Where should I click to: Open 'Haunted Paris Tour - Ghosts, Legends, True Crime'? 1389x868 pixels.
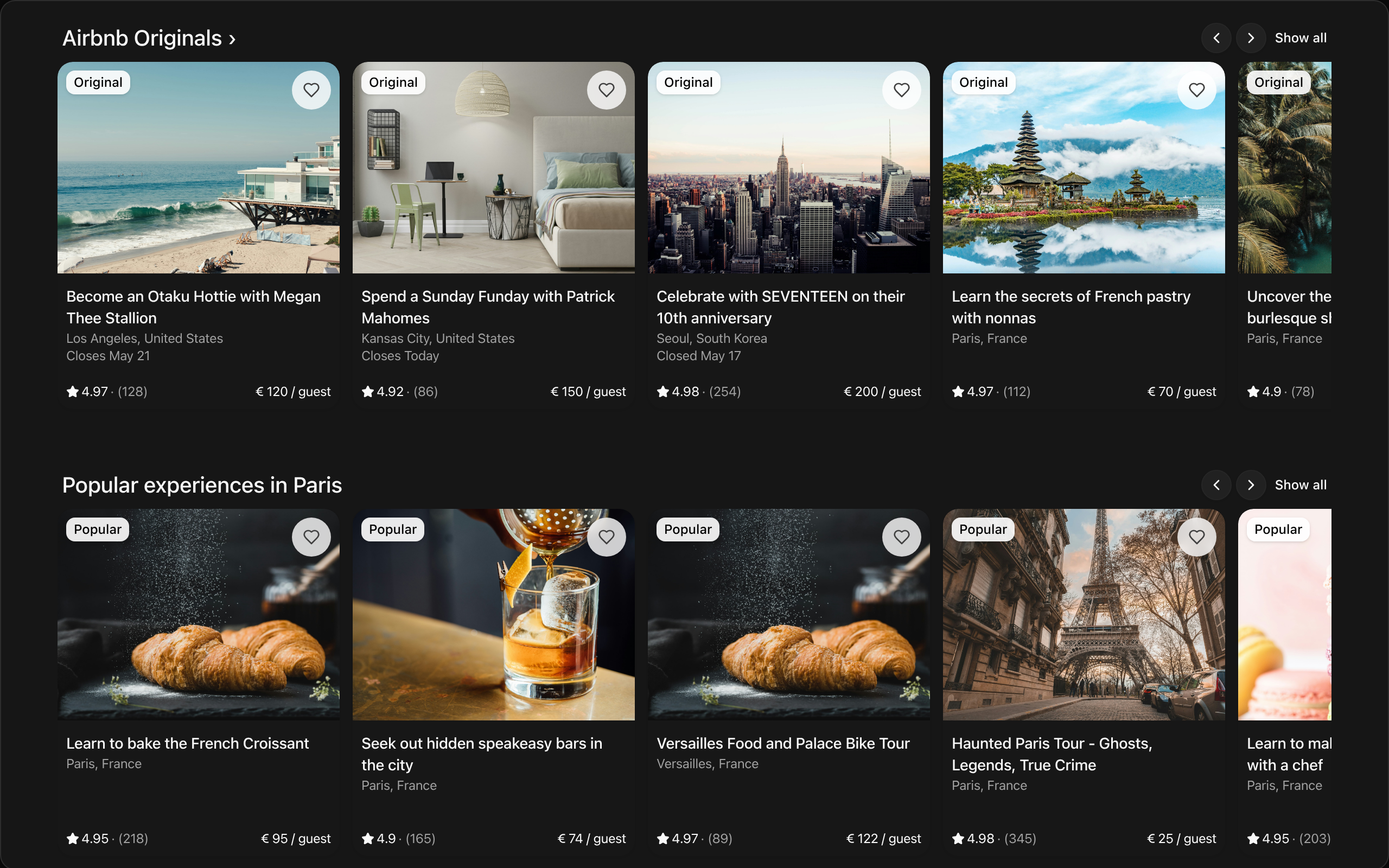(1052, 754)
